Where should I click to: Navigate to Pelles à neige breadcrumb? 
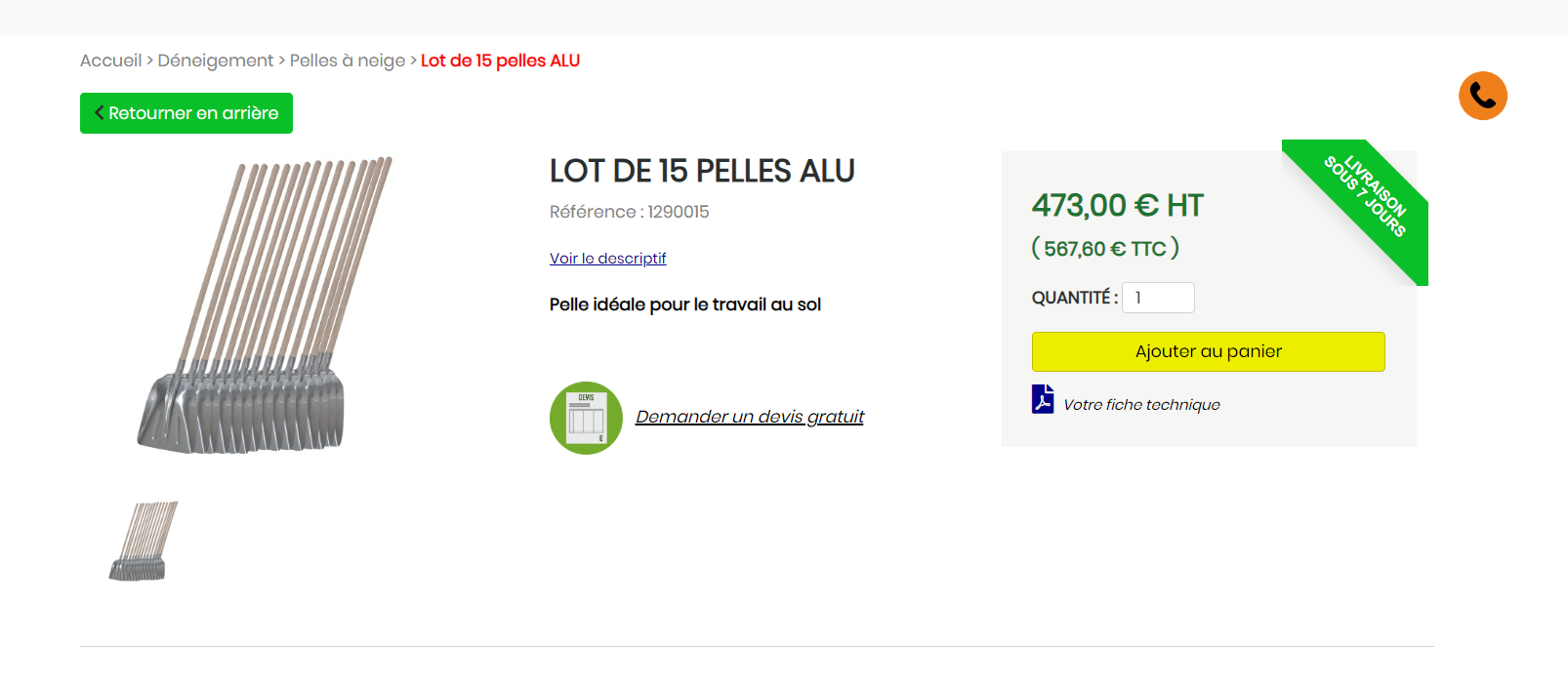click(x=347, y=61)
